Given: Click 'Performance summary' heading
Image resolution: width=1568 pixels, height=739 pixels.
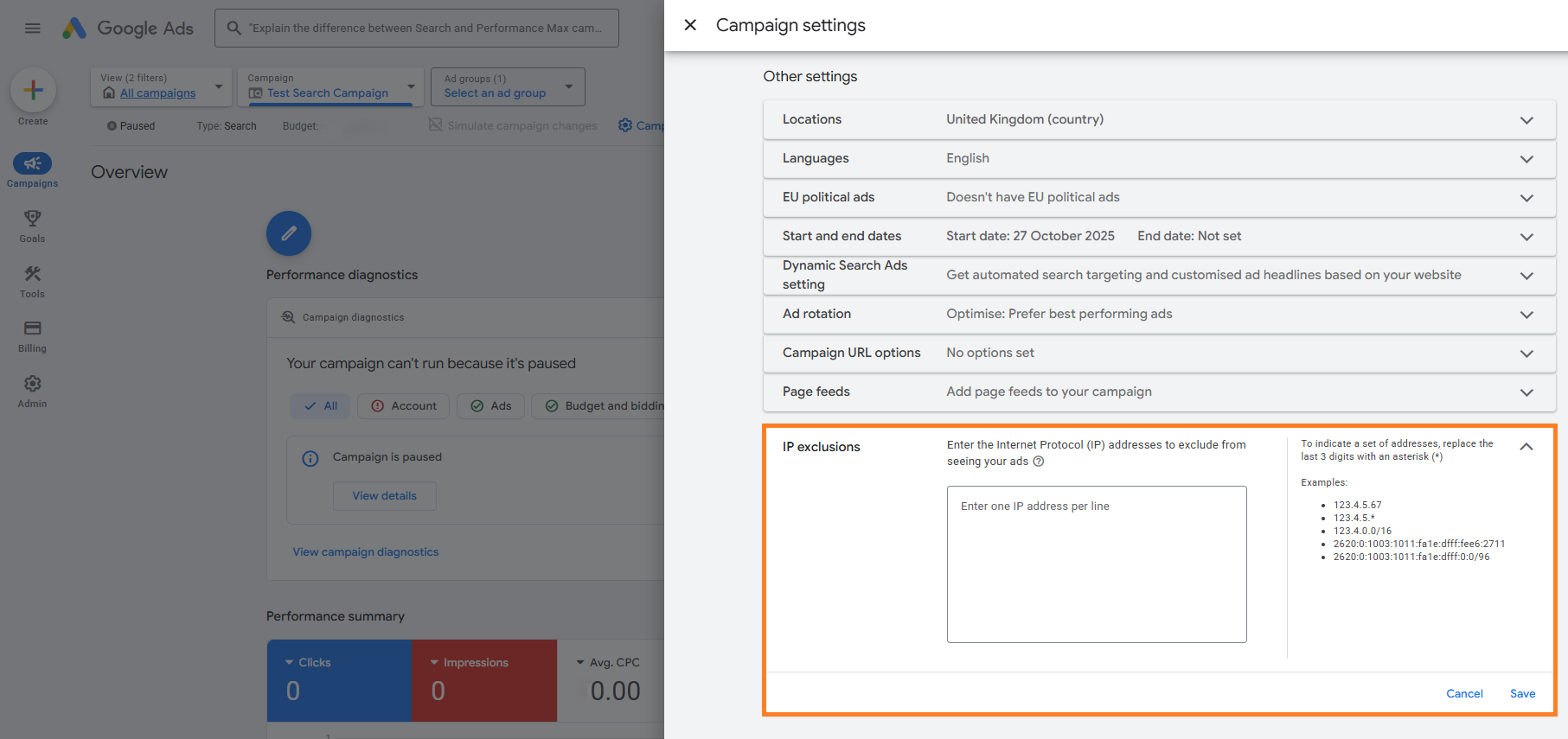Looking at the screenshot, I should [336, 616].
